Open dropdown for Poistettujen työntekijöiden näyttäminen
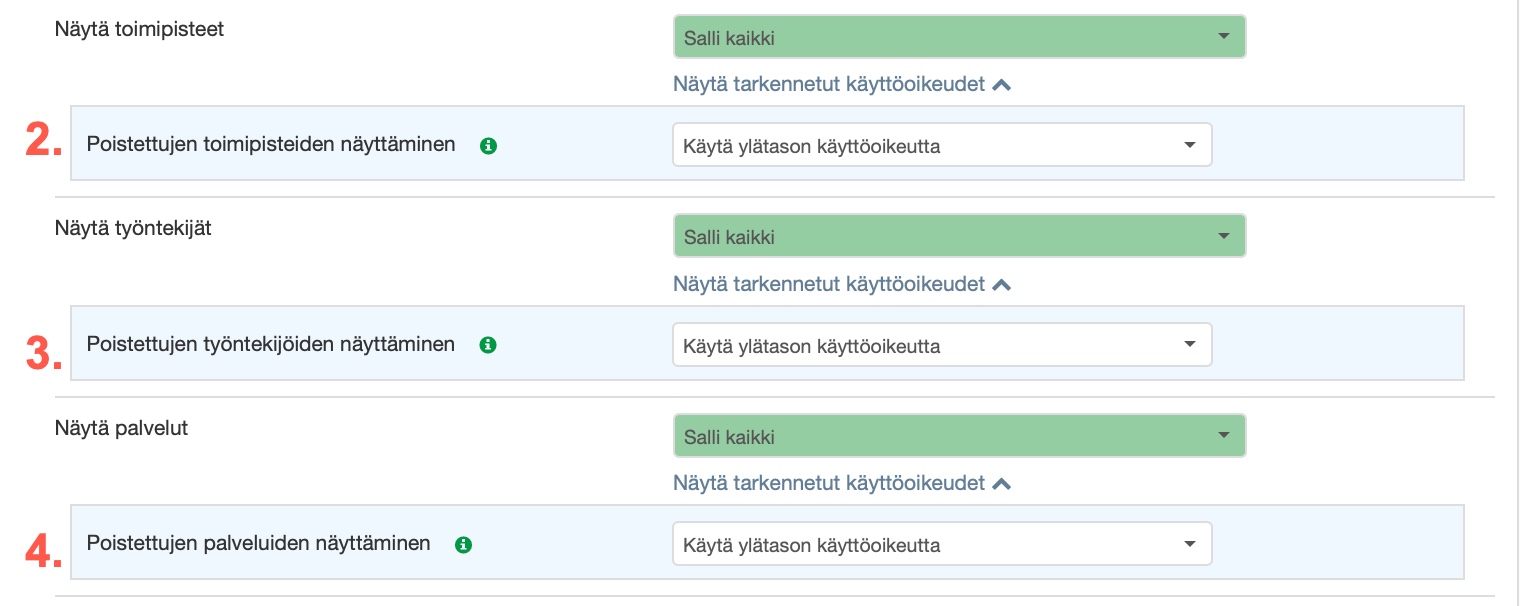Image resolution: width=1524 pixels, height=606 pixels. 941,346
